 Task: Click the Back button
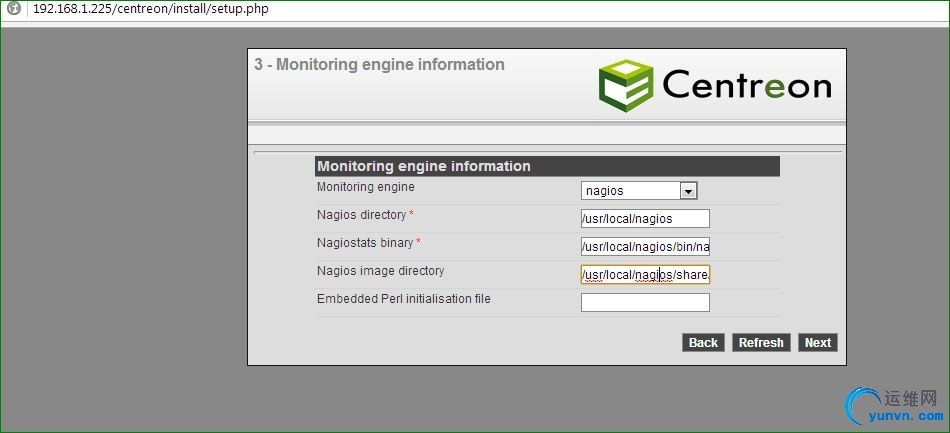coord(703,343)
